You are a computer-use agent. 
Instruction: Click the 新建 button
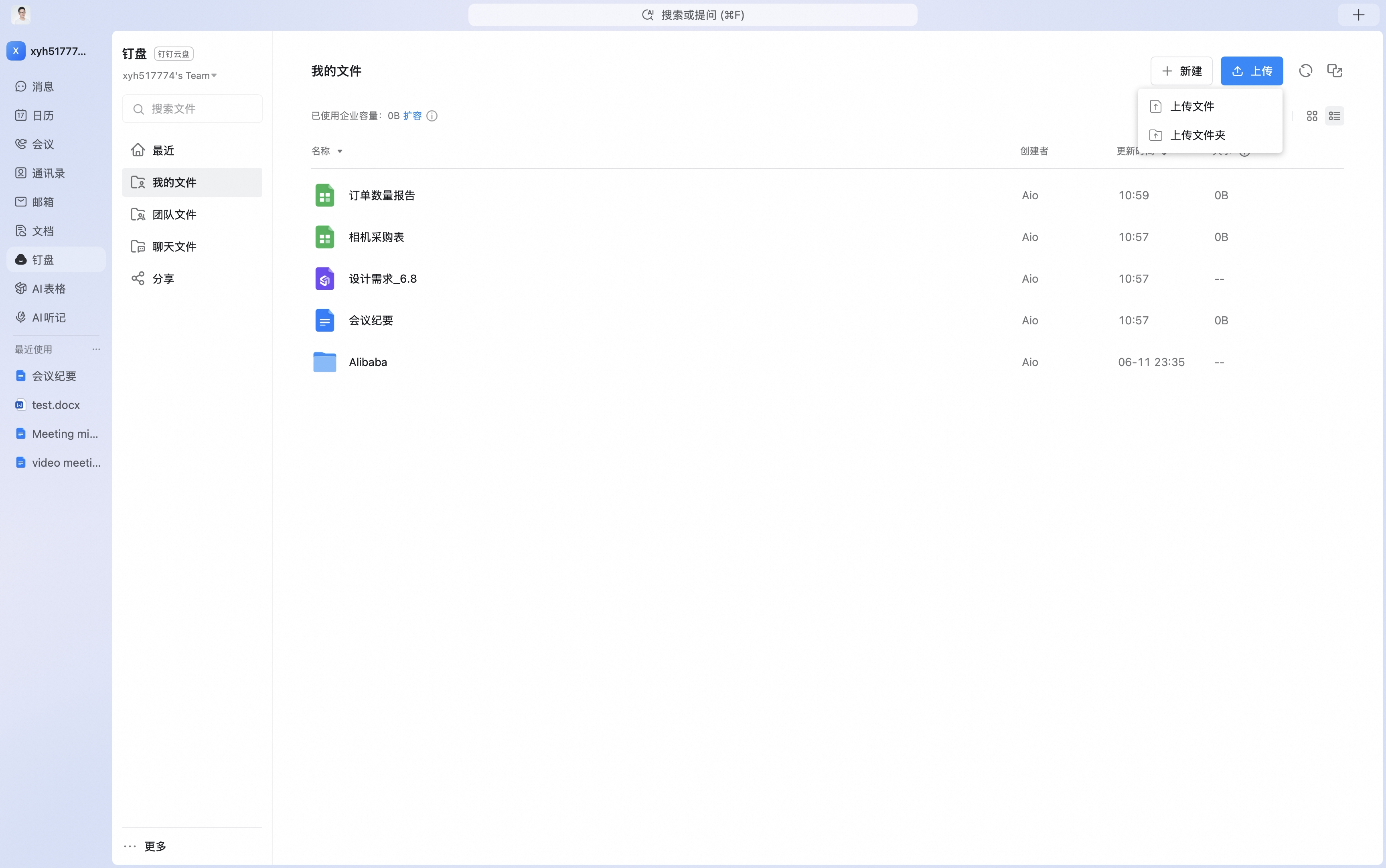[x=1181, y=71]
